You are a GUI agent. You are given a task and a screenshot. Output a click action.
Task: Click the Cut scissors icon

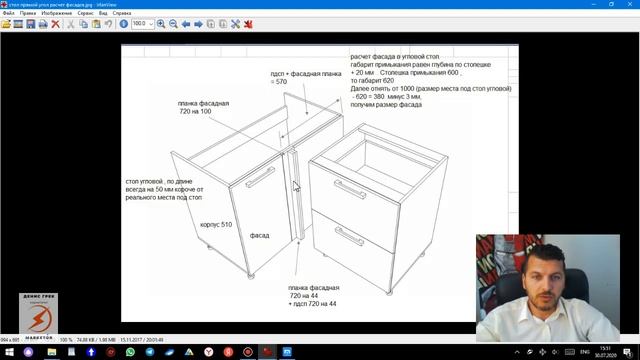(x=71, y=24)
